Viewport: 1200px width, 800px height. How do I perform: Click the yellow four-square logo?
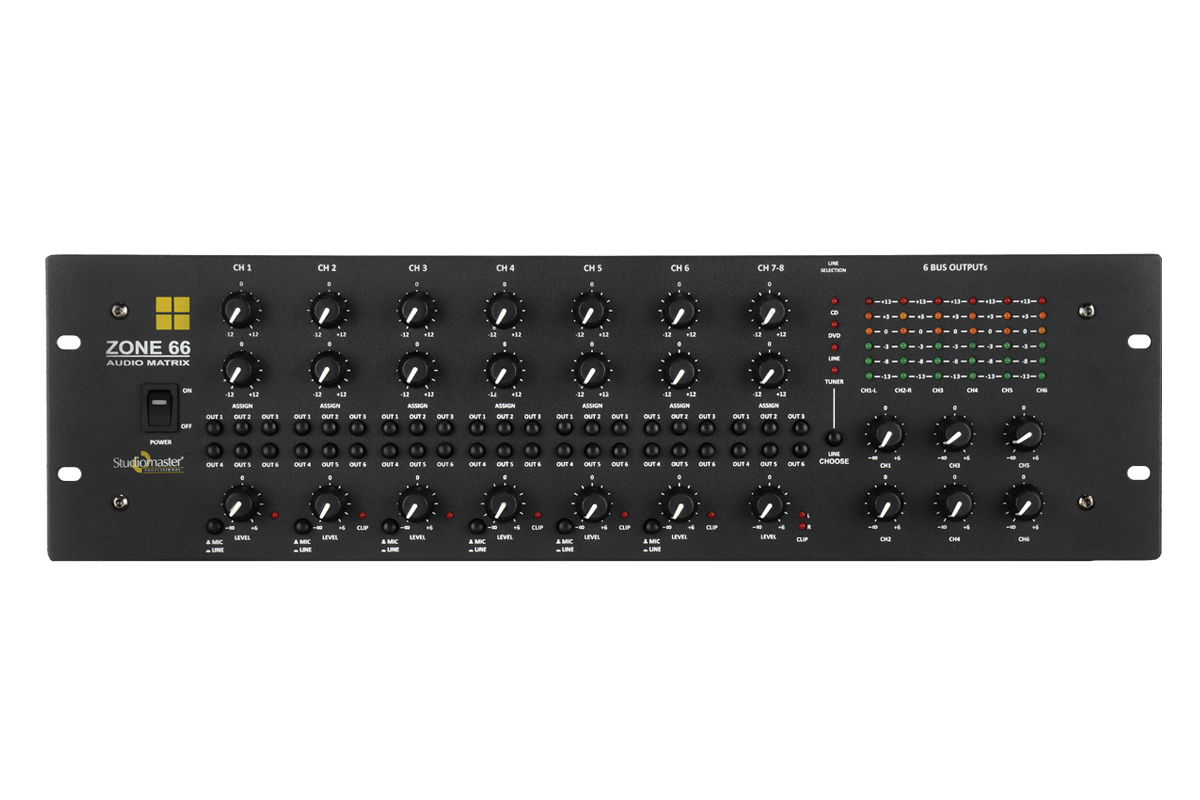tap(172, 312)
